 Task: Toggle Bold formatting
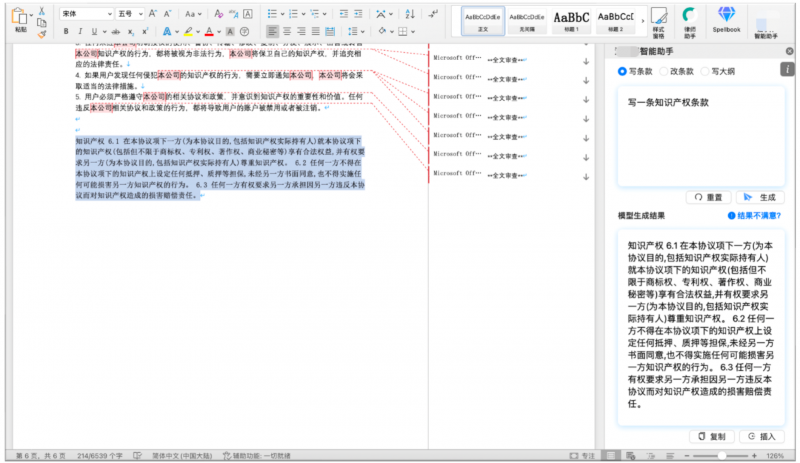click(x=66, y=32)
